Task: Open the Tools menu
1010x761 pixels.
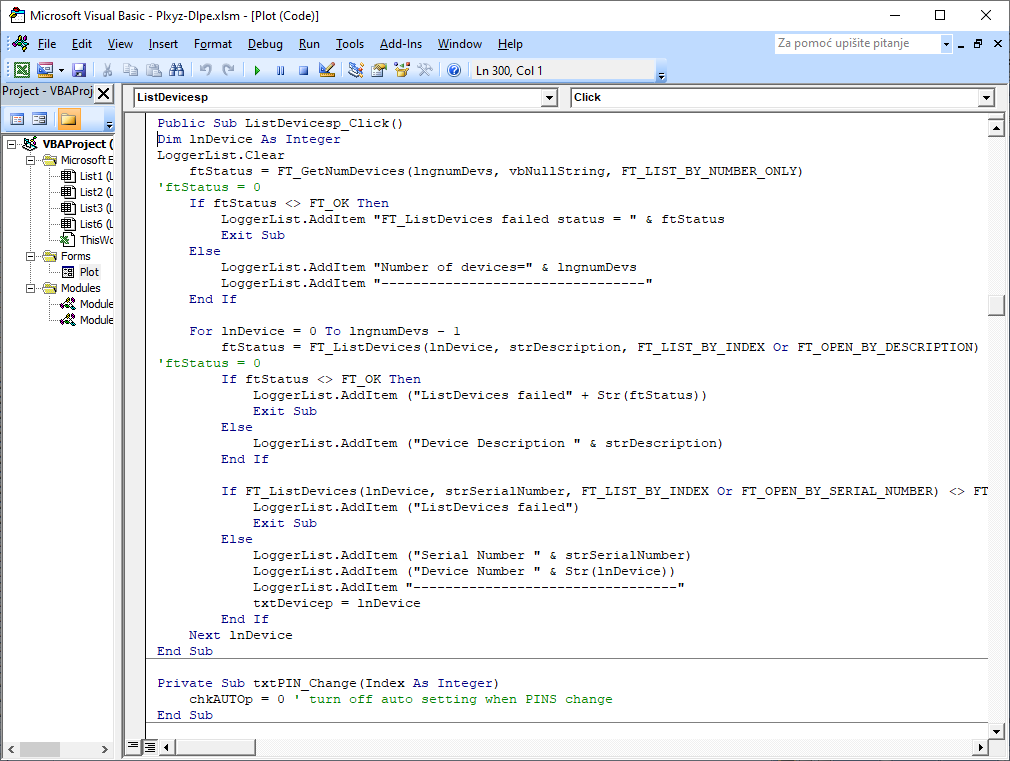Action: 350,44
